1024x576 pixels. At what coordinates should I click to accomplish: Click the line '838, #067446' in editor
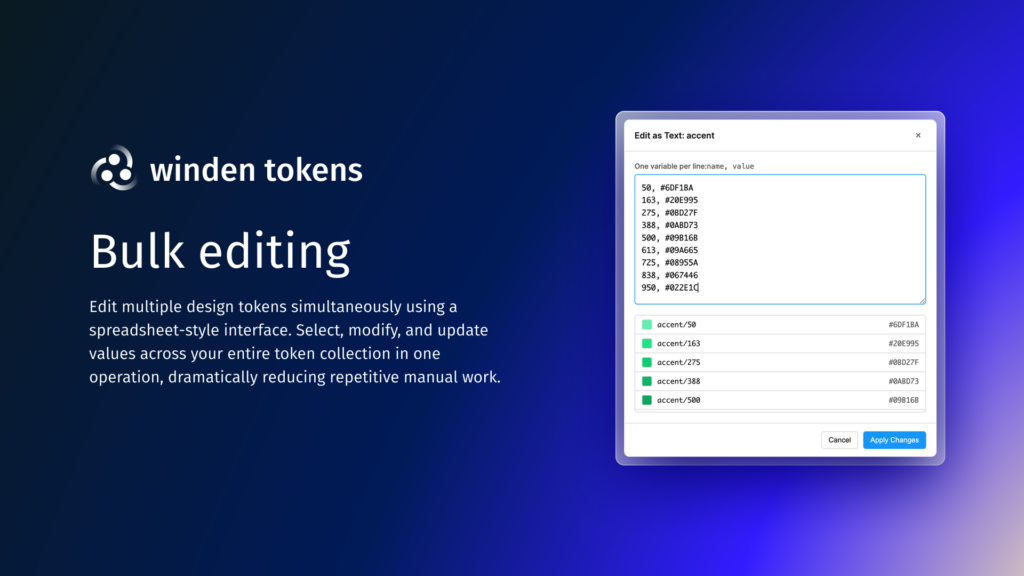tap(669, 275)
